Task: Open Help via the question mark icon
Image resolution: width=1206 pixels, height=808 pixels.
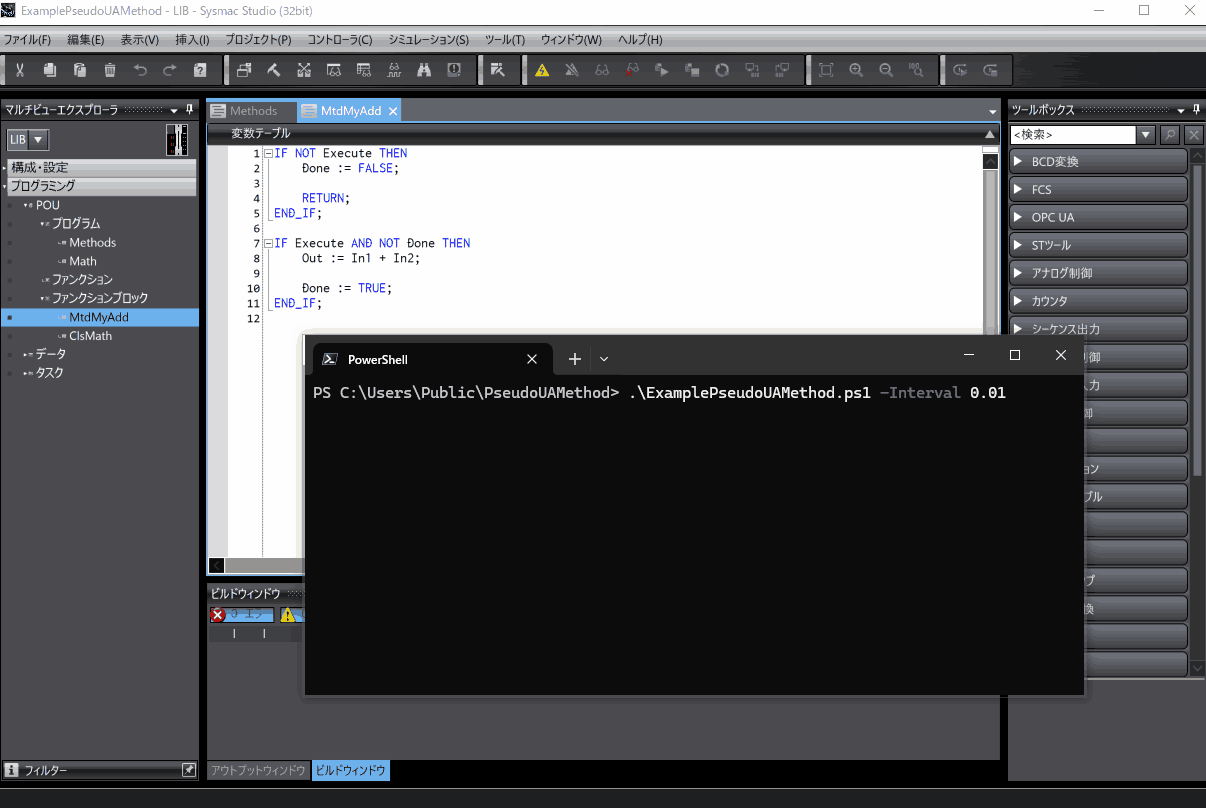Action: click(200, 70)
